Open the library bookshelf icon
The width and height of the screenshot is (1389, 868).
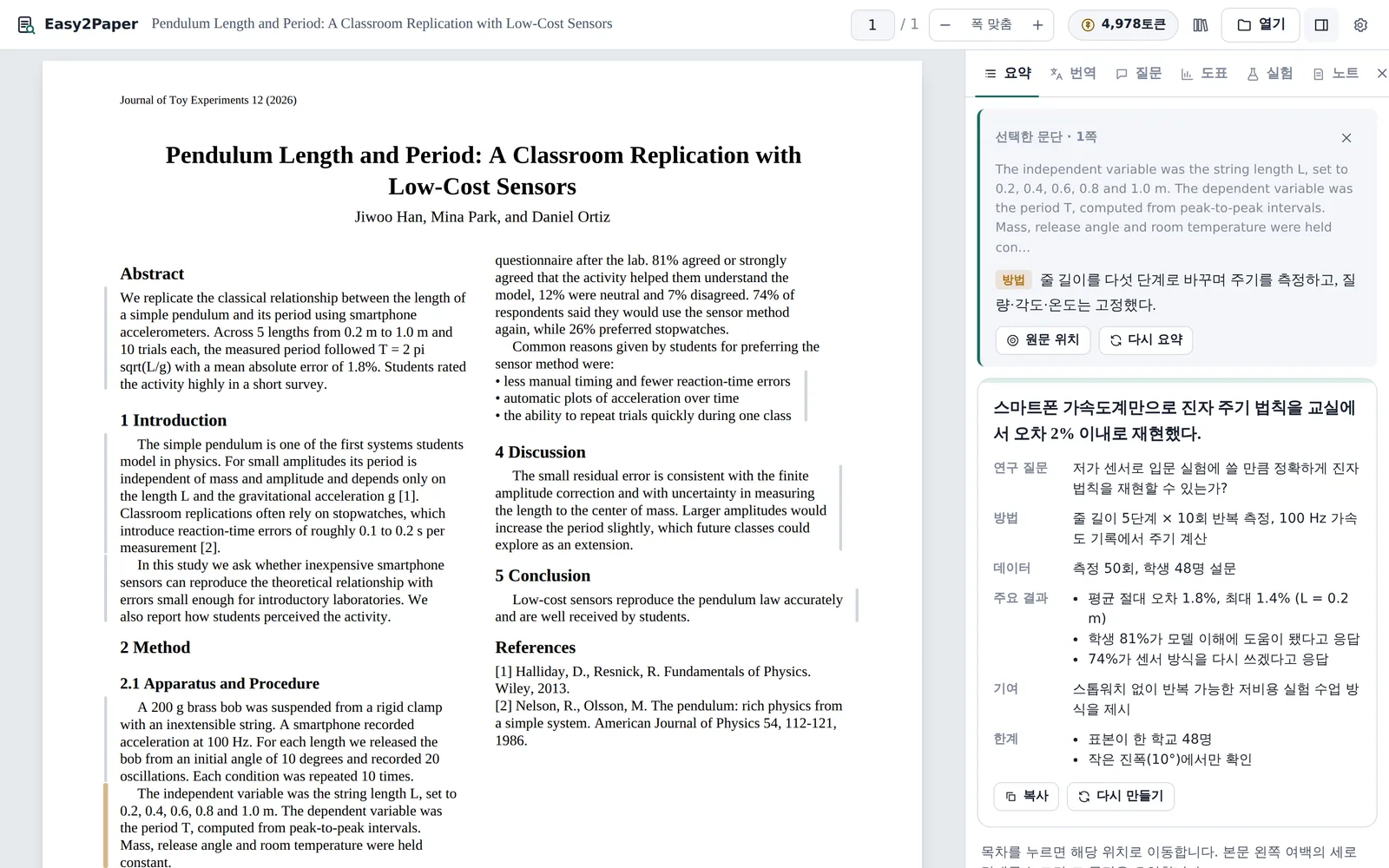click(x=1201, y=25)
